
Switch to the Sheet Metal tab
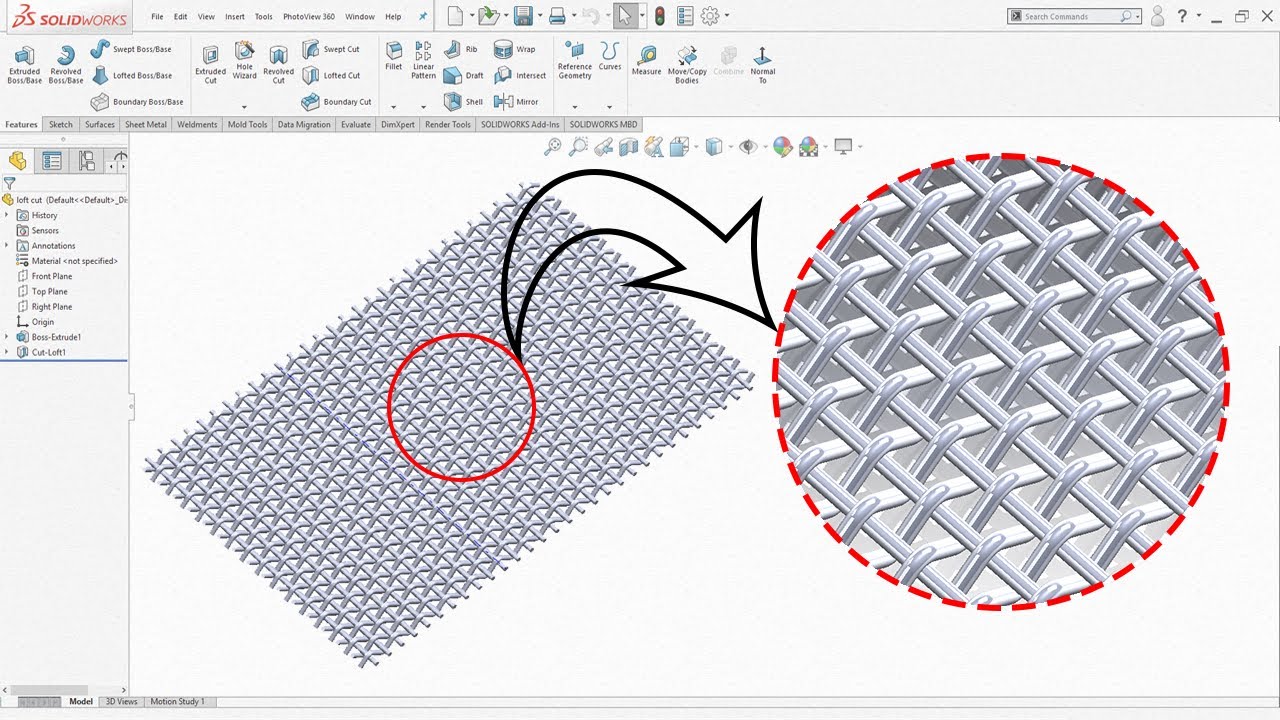pos(146,125)
